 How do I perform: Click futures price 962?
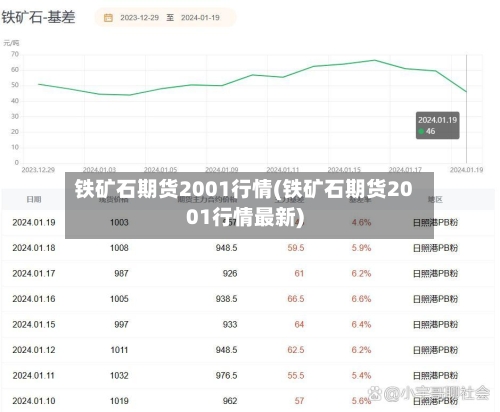click(230, 401)
